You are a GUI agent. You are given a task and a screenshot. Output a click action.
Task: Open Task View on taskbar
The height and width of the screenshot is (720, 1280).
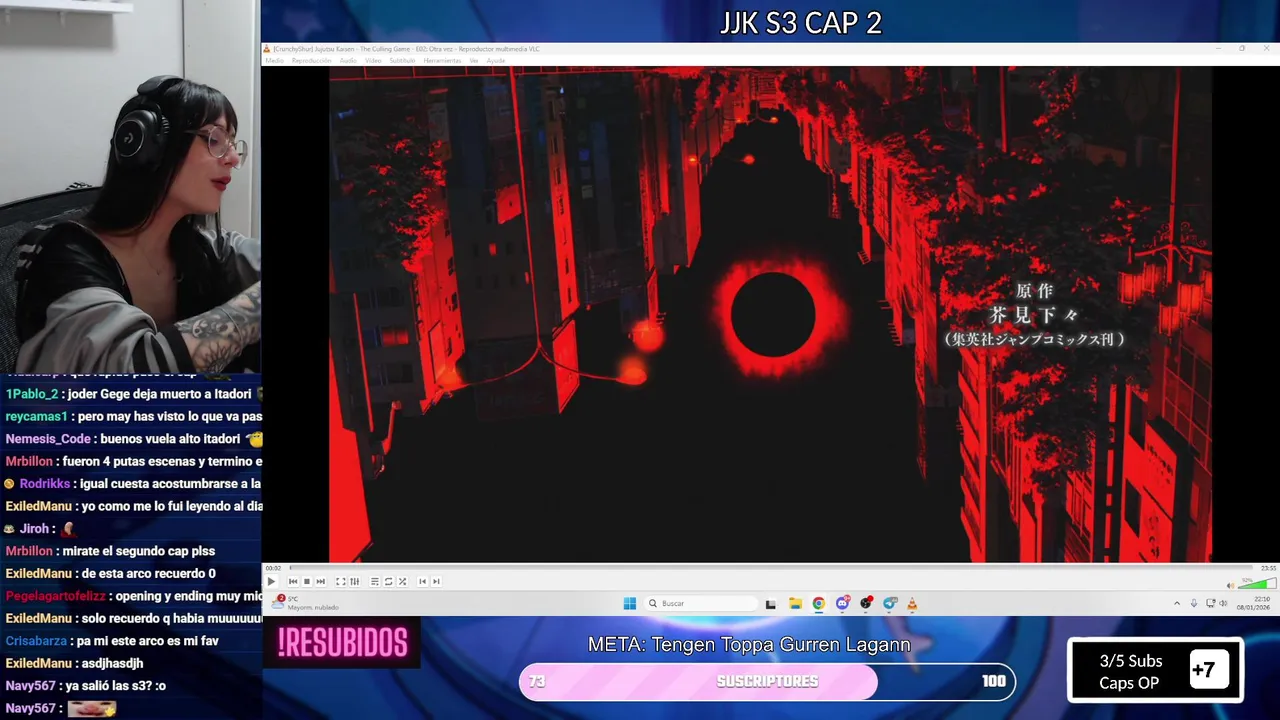pyautogui.click(x=770, y=603)
